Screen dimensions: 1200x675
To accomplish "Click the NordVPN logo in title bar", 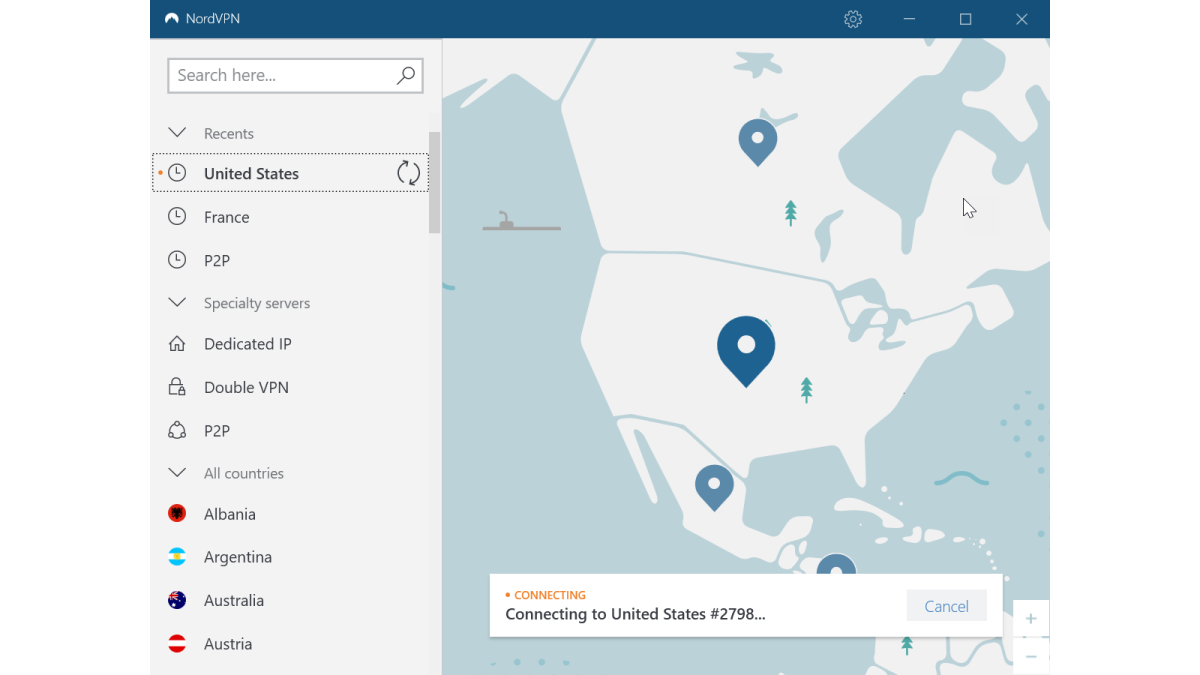I will click(x=172, y=19).
